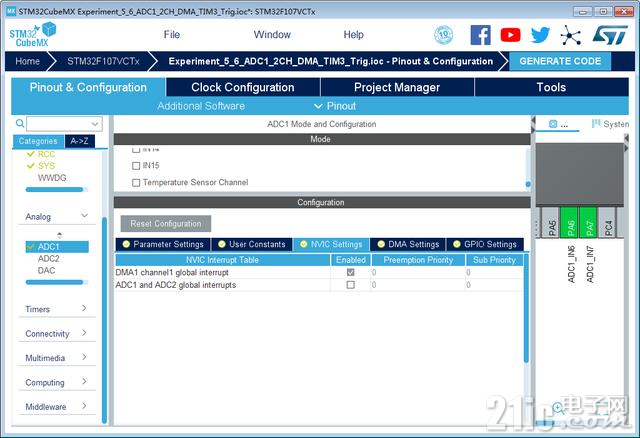
Task: Open the Window menu
Action: pyautogui.click(x=272, y=35)
